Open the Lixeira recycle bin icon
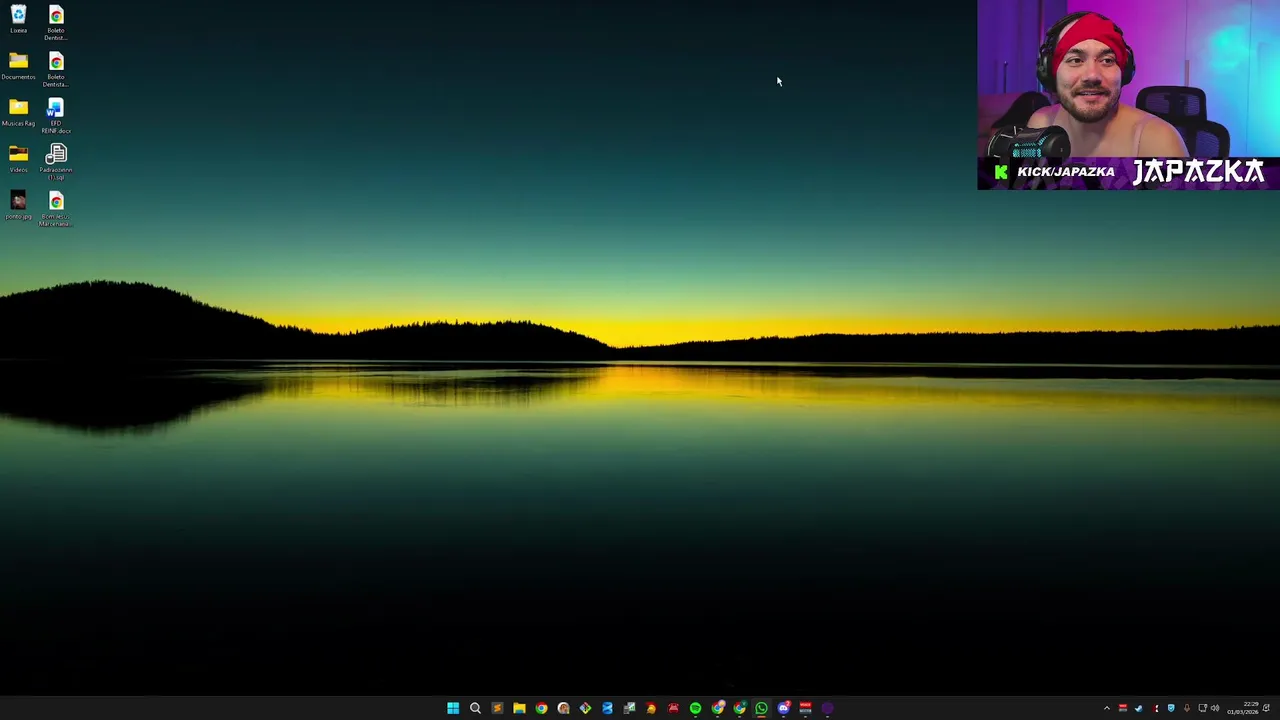The image size is (1280, 720). pyautogui.click(x=18, y=20)
